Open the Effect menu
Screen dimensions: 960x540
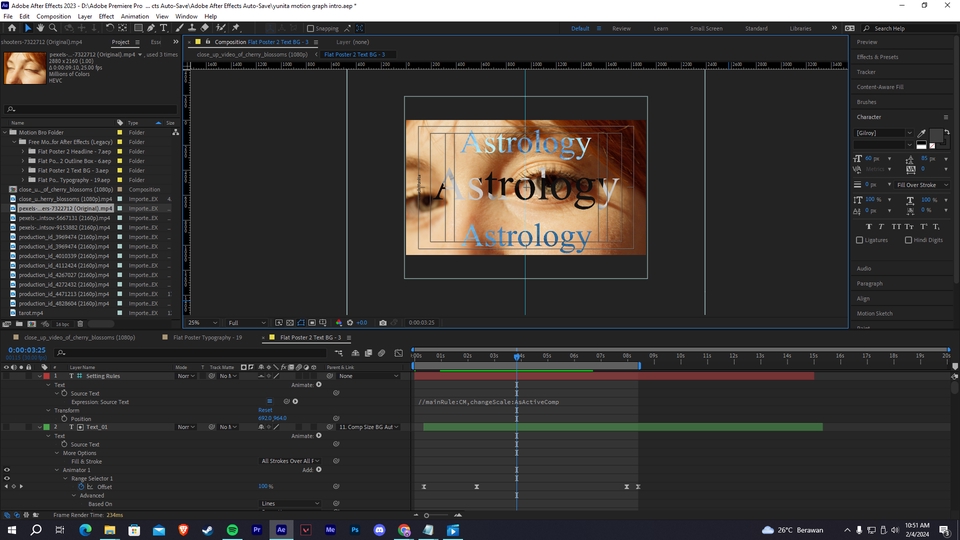pos(107,17)
